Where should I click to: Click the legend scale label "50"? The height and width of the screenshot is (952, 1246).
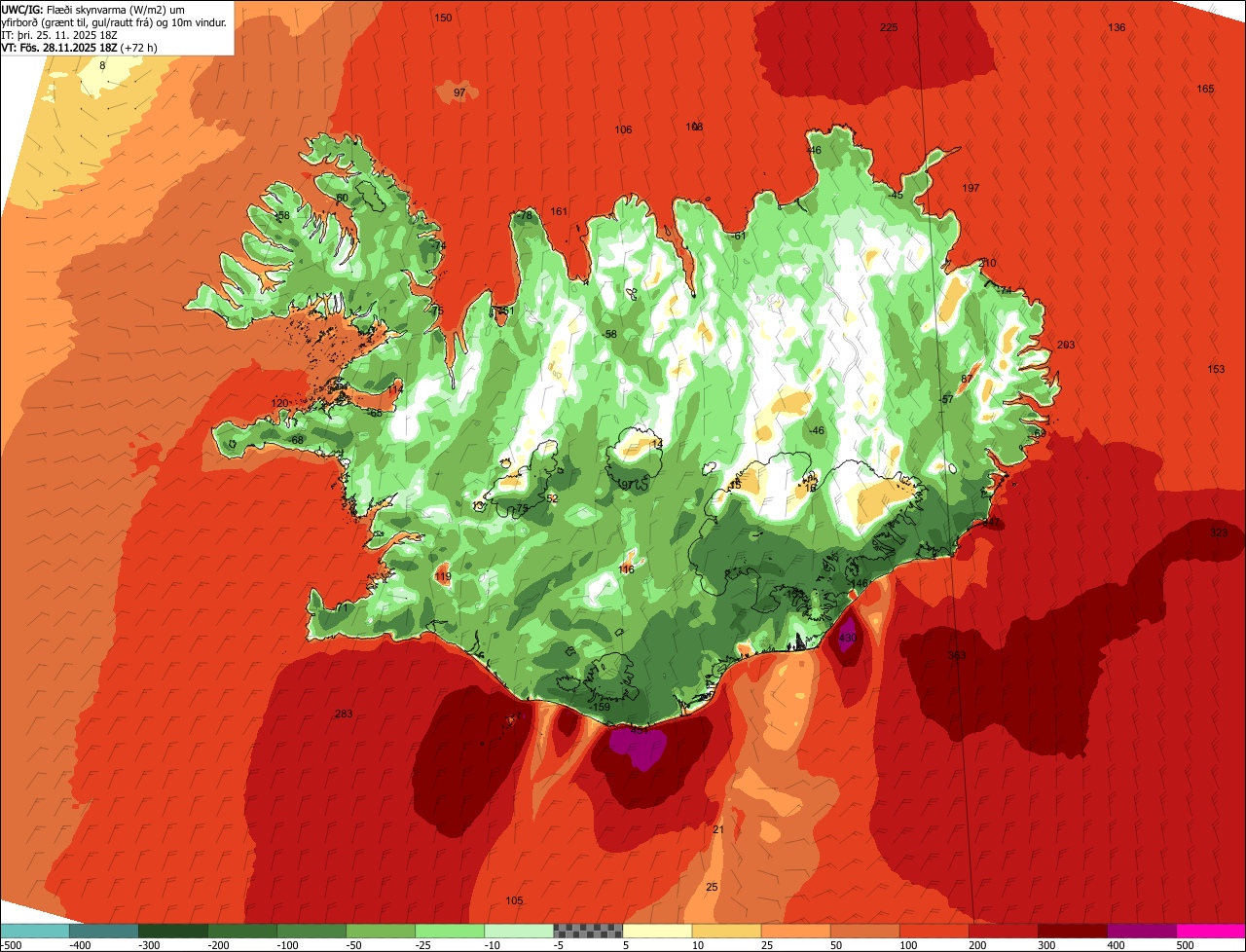coord(837,944)
